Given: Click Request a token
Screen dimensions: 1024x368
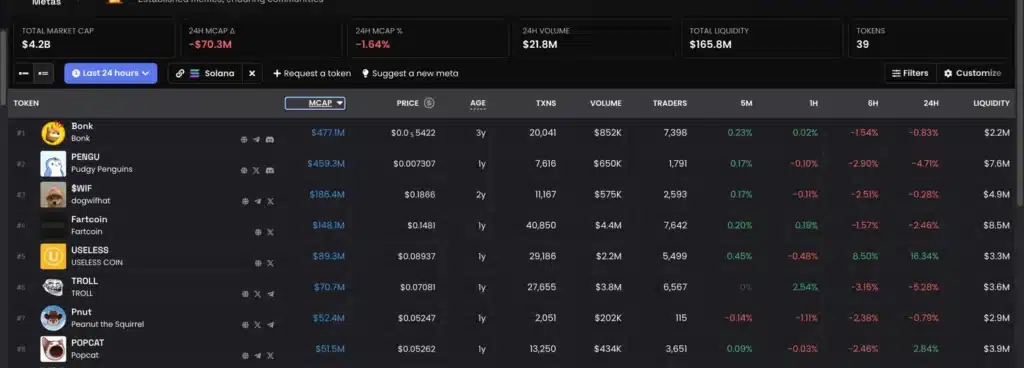Looking at the screenshot, I should click(312, 74).
